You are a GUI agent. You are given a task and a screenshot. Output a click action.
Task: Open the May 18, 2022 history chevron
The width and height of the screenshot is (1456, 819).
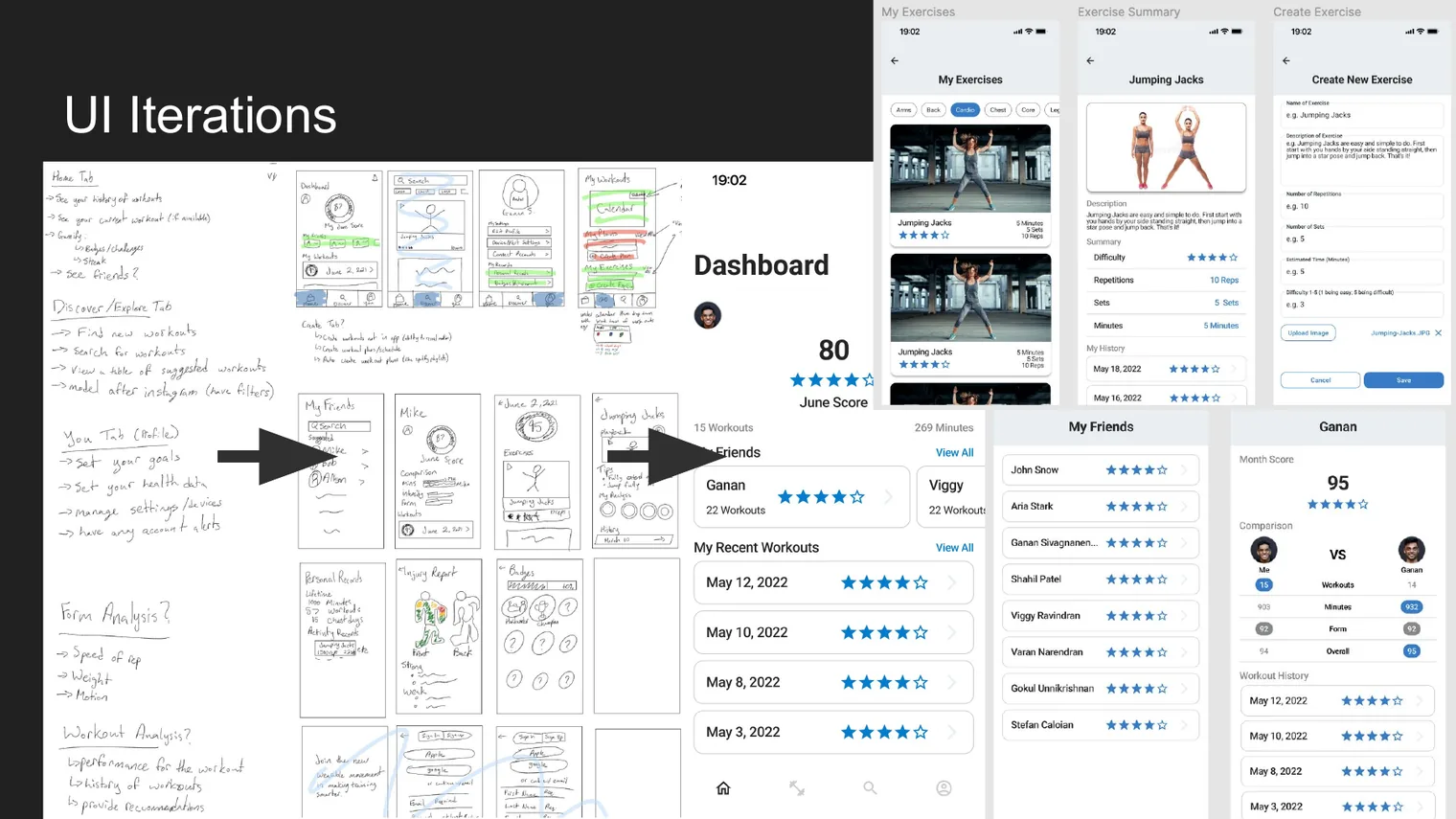pyautogui.click(x=1234, y=369)
